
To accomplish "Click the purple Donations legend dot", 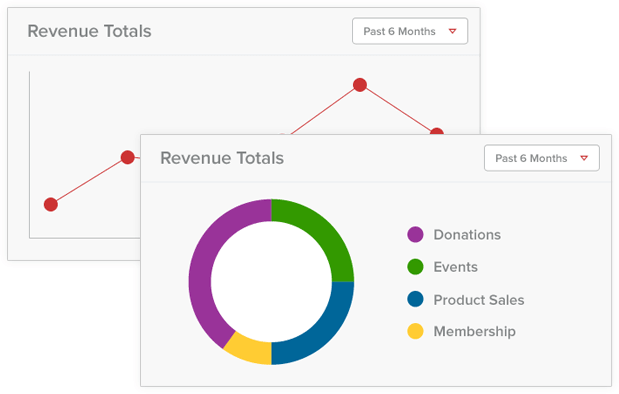I will click(415, 235).
